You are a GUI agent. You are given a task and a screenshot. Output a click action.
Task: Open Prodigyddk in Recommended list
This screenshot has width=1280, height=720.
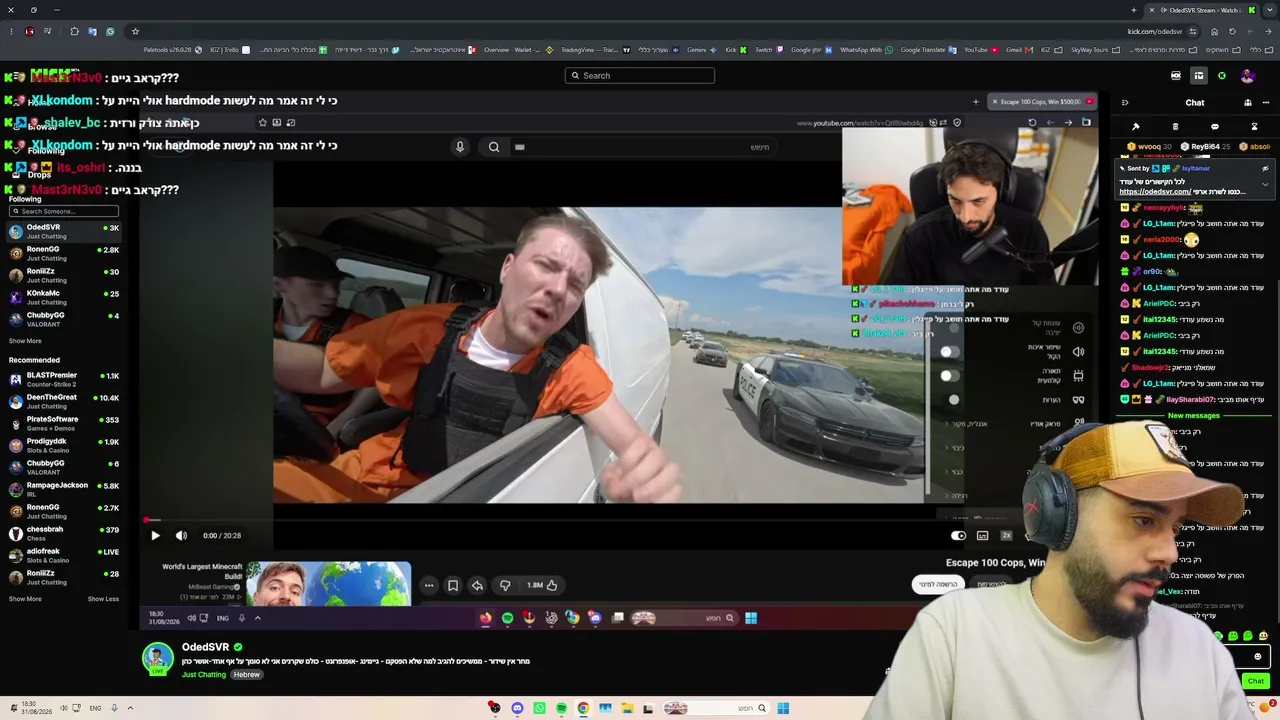click(64, 445)
